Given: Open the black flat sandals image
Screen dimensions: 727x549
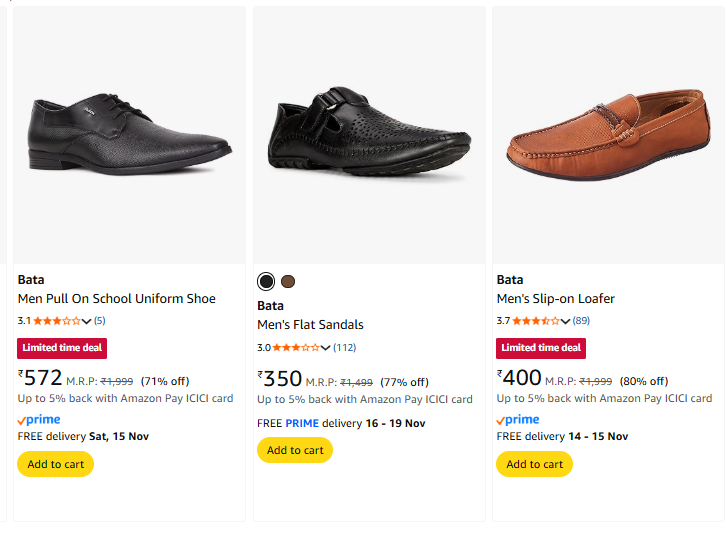Looking at the screenshot, I should click(x=369, y=135).
